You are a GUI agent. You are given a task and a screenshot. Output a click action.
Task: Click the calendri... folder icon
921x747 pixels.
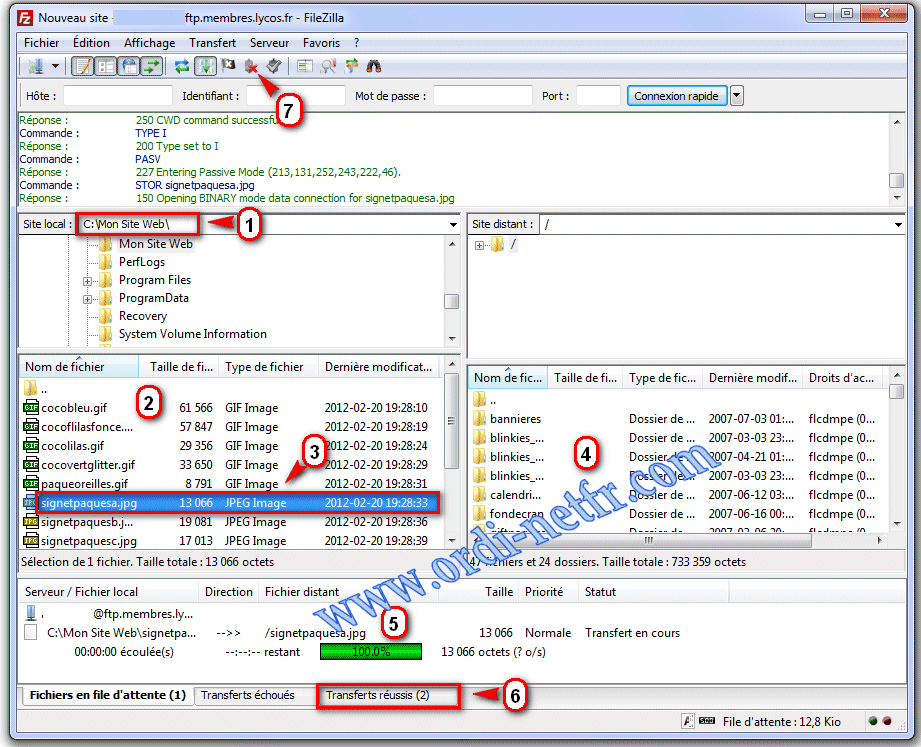[x=480, y=494]
